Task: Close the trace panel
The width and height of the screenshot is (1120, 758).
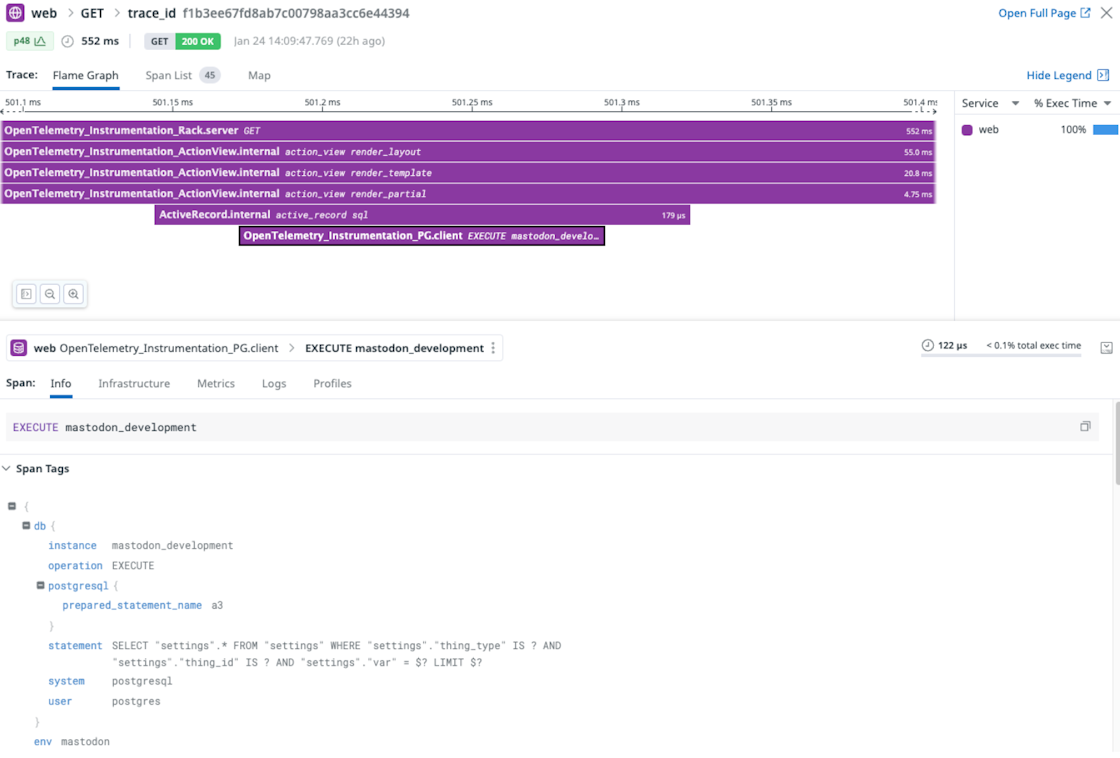Action: 1106,13
